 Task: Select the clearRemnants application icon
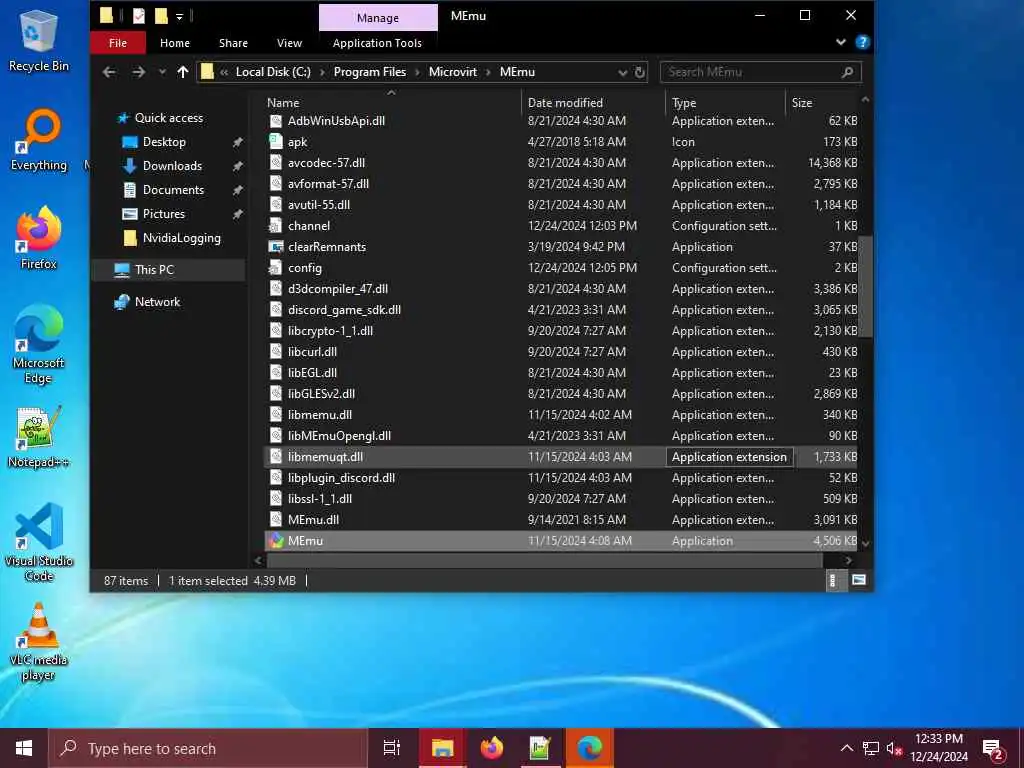coord(276,247)
